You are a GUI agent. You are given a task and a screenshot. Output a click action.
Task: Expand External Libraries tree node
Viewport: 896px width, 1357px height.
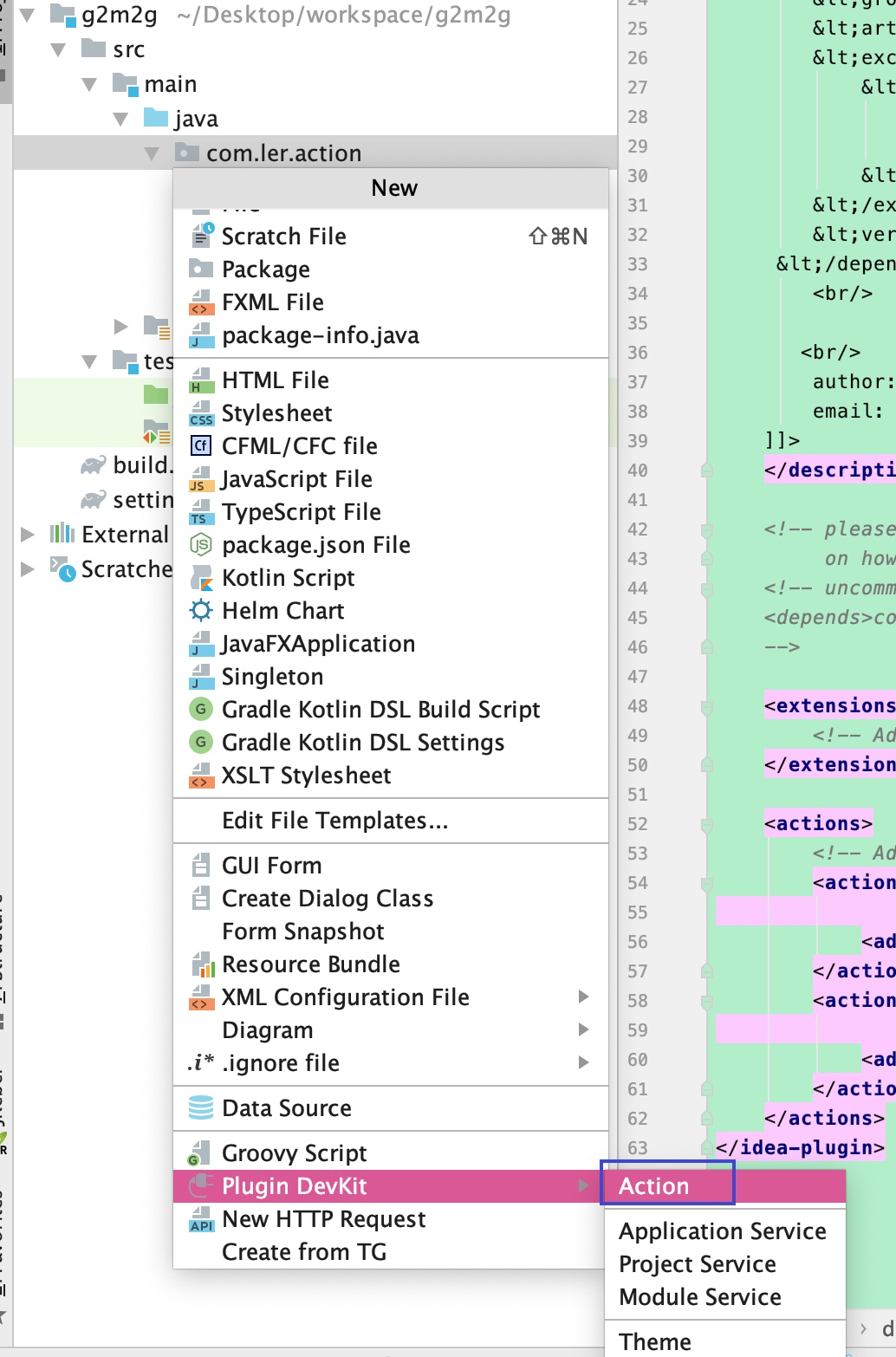click(28, 535)
